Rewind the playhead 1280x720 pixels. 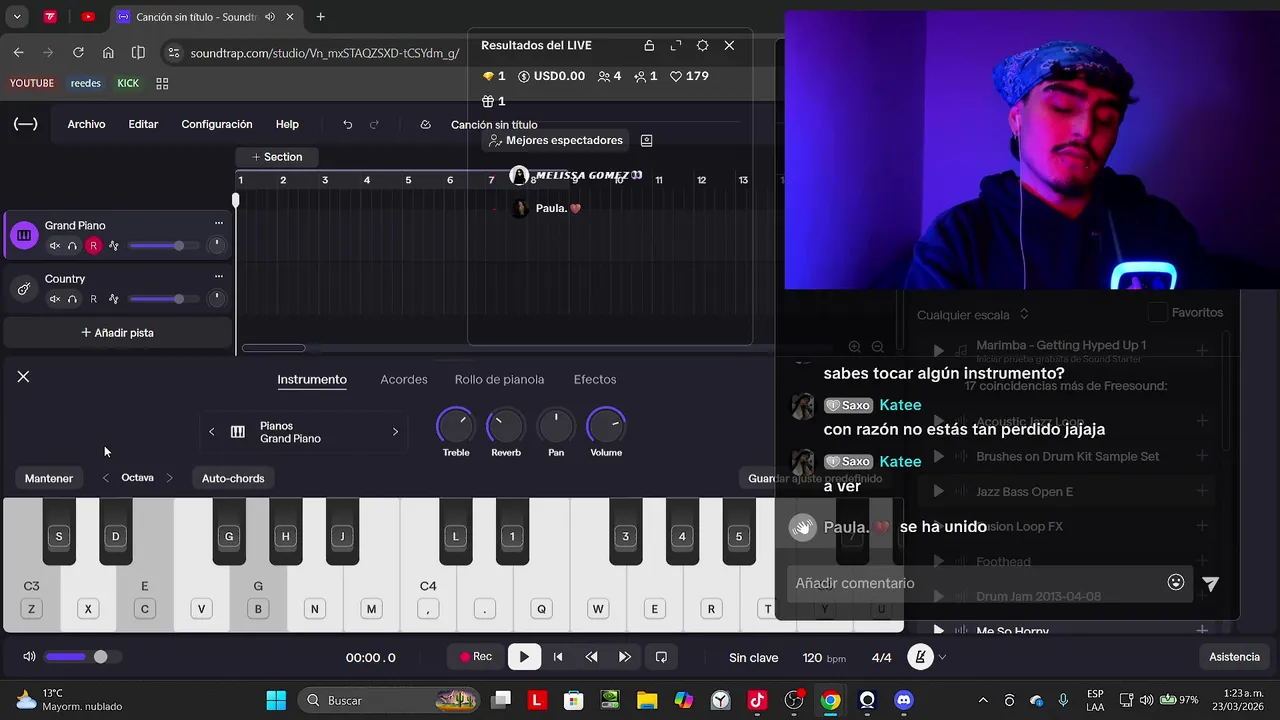click(591, 657)
